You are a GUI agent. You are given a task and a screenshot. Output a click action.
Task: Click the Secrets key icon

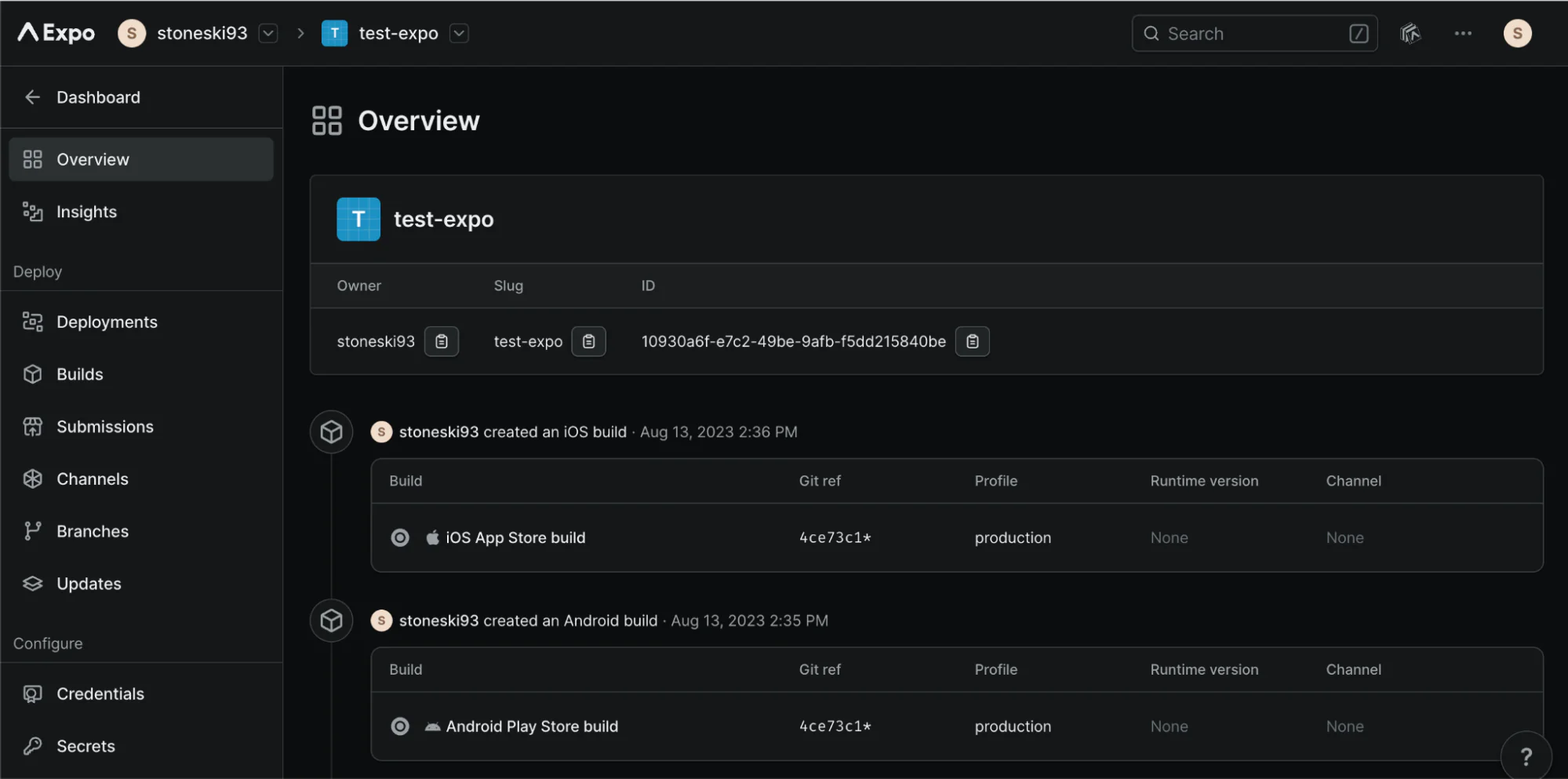click(32, 746)
